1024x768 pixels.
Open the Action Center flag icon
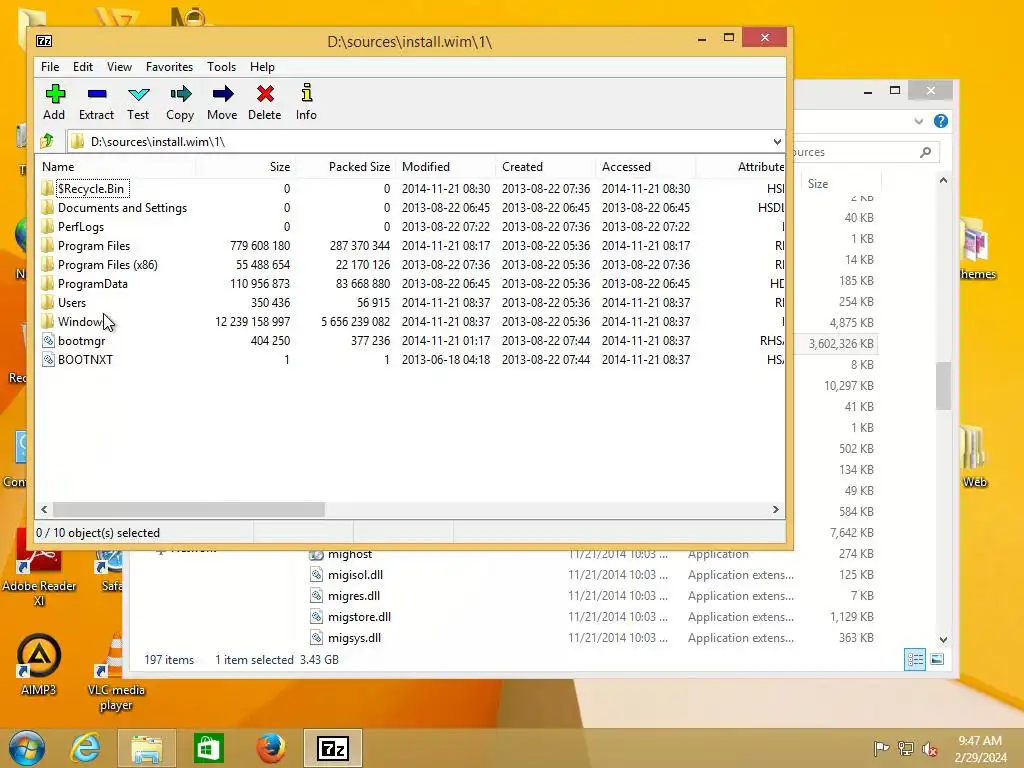[881, 748]
